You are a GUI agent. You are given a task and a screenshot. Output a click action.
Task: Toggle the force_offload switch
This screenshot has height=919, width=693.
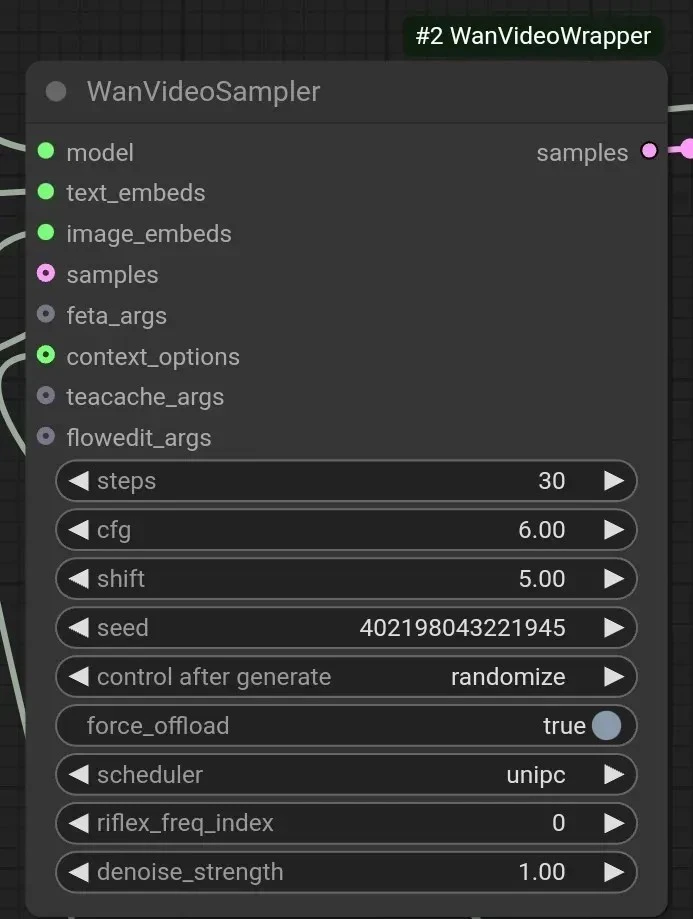pos(606,726)
